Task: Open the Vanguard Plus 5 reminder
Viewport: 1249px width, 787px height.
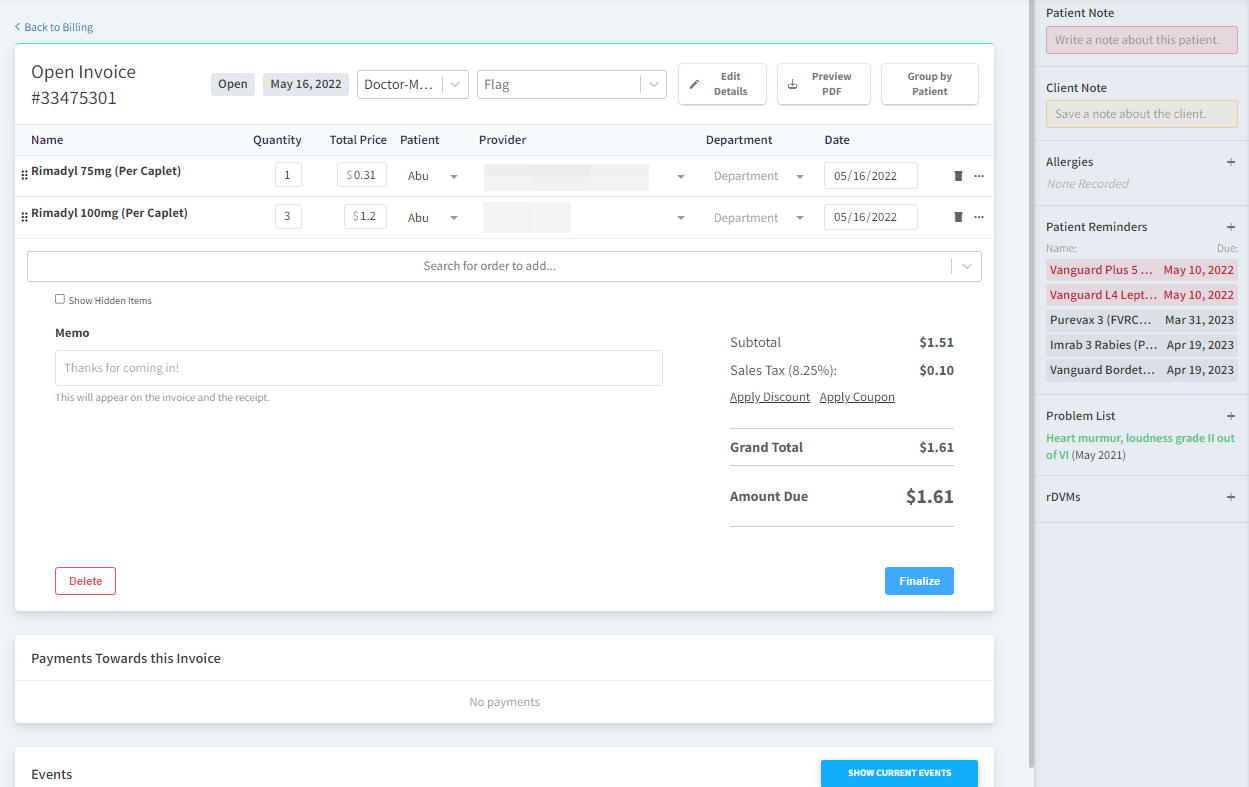Action: coord(1142,270)
